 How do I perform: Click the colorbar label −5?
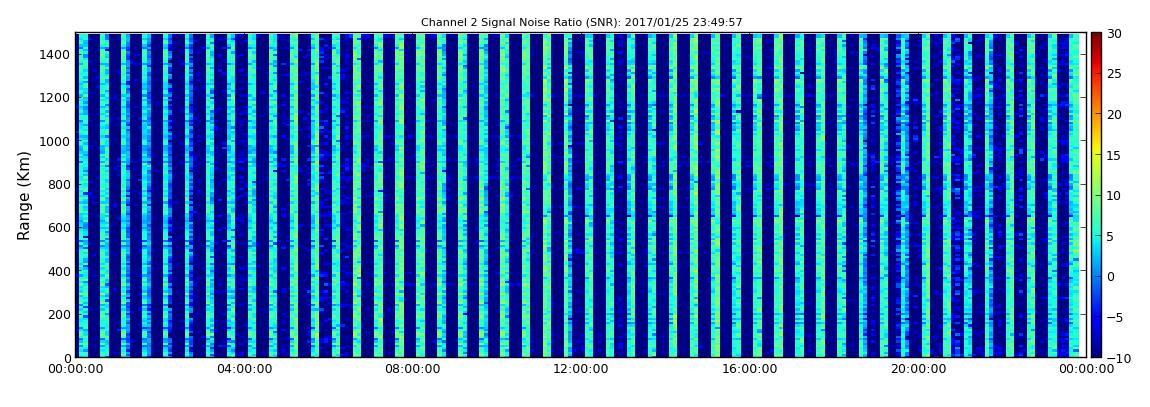click(x=1115, y=318)
